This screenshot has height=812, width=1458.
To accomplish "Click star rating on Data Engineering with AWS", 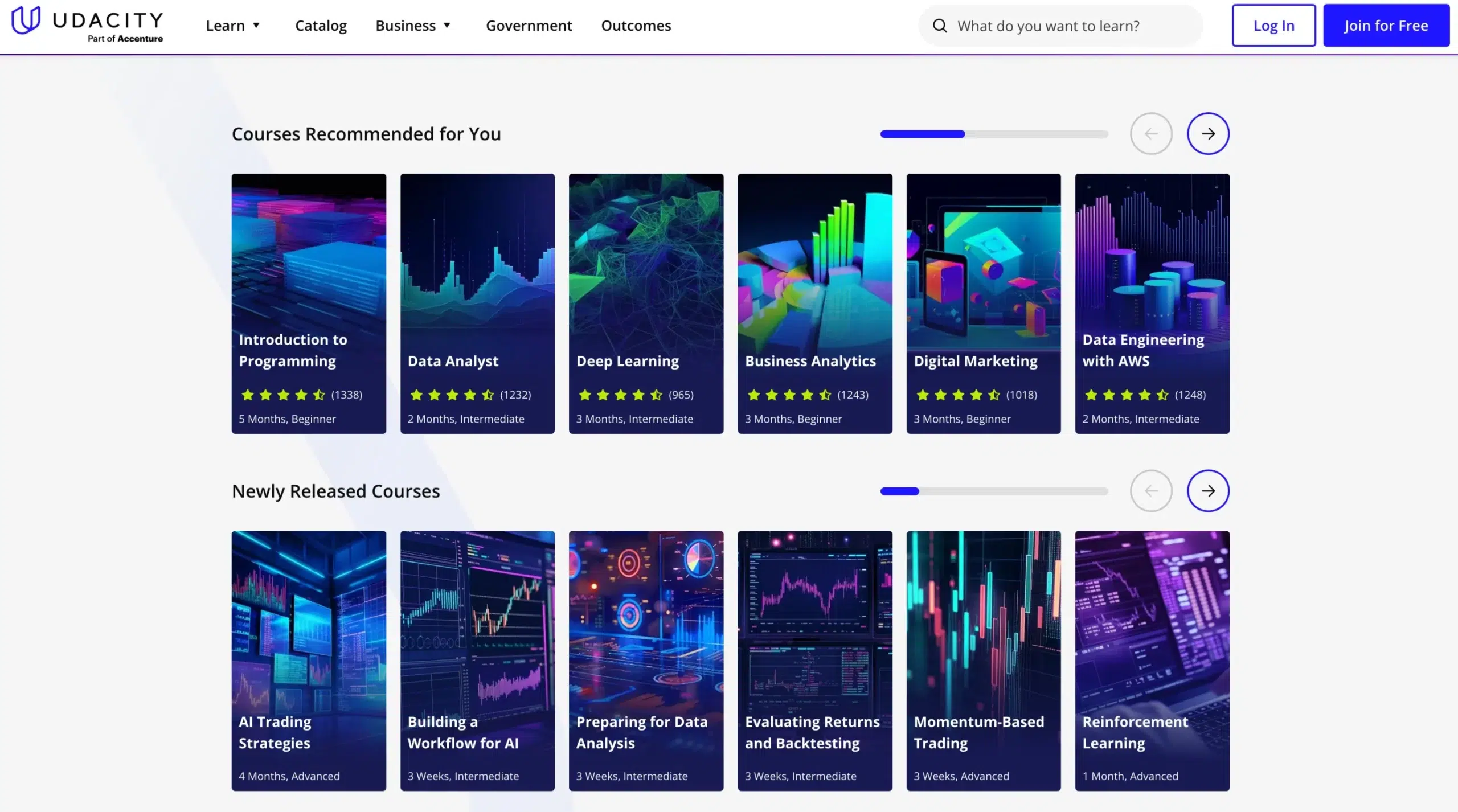I will pyautogui.click(x=1127, y=395).
